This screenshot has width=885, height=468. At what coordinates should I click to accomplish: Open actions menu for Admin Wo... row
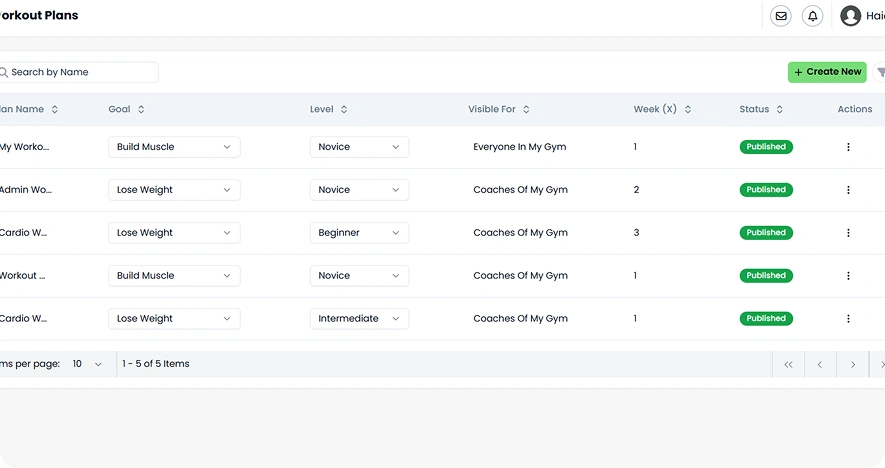(x=848, y=190)
